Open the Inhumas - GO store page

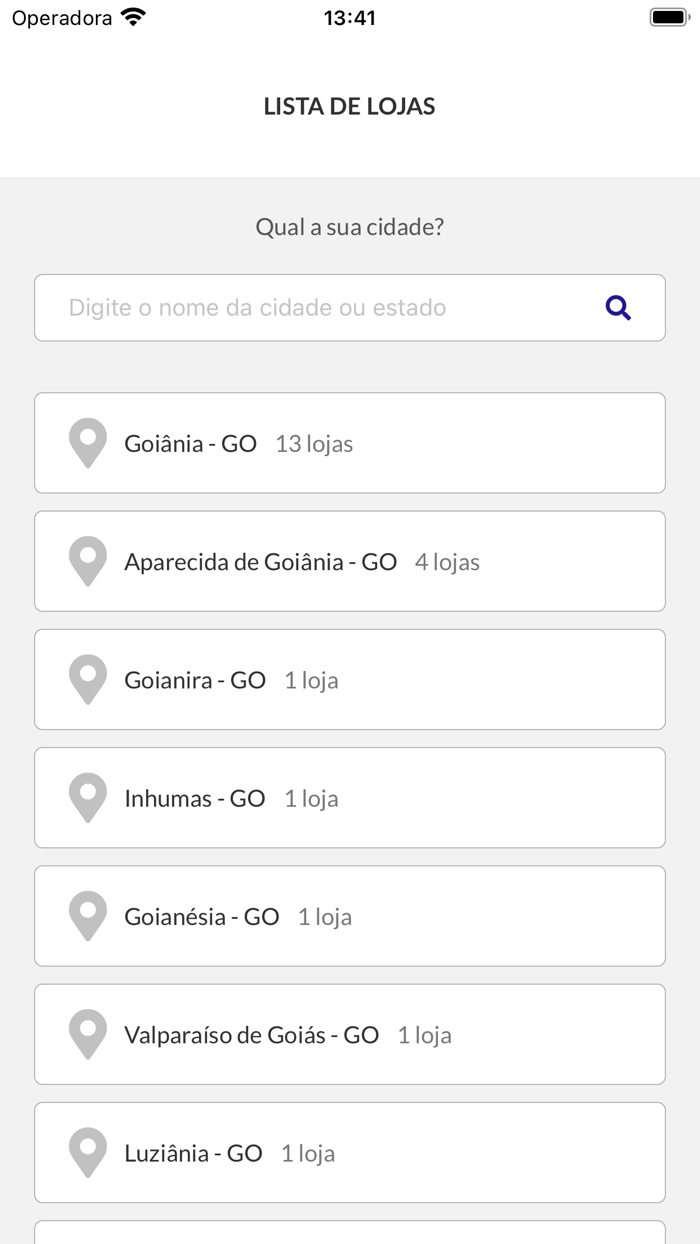pos(350,797)
